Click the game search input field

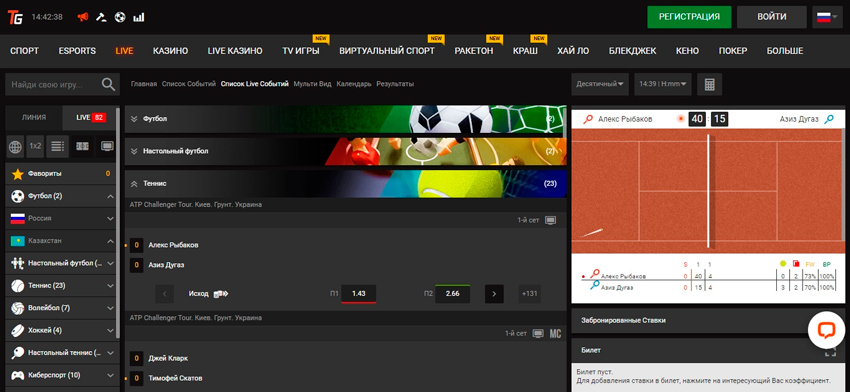53,85
